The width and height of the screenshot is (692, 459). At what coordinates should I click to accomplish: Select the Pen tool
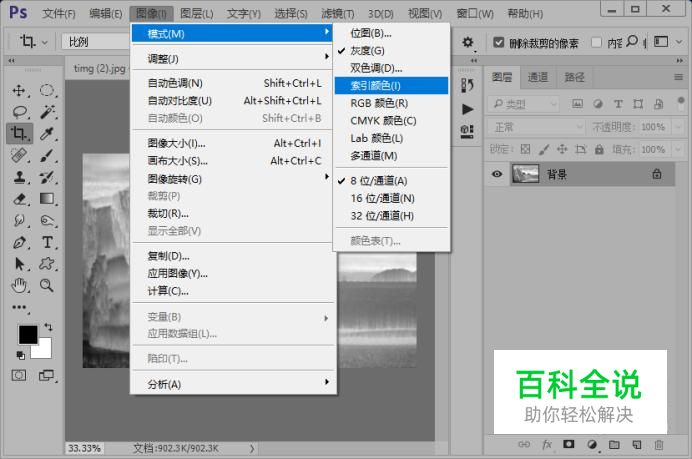(19, 242)
